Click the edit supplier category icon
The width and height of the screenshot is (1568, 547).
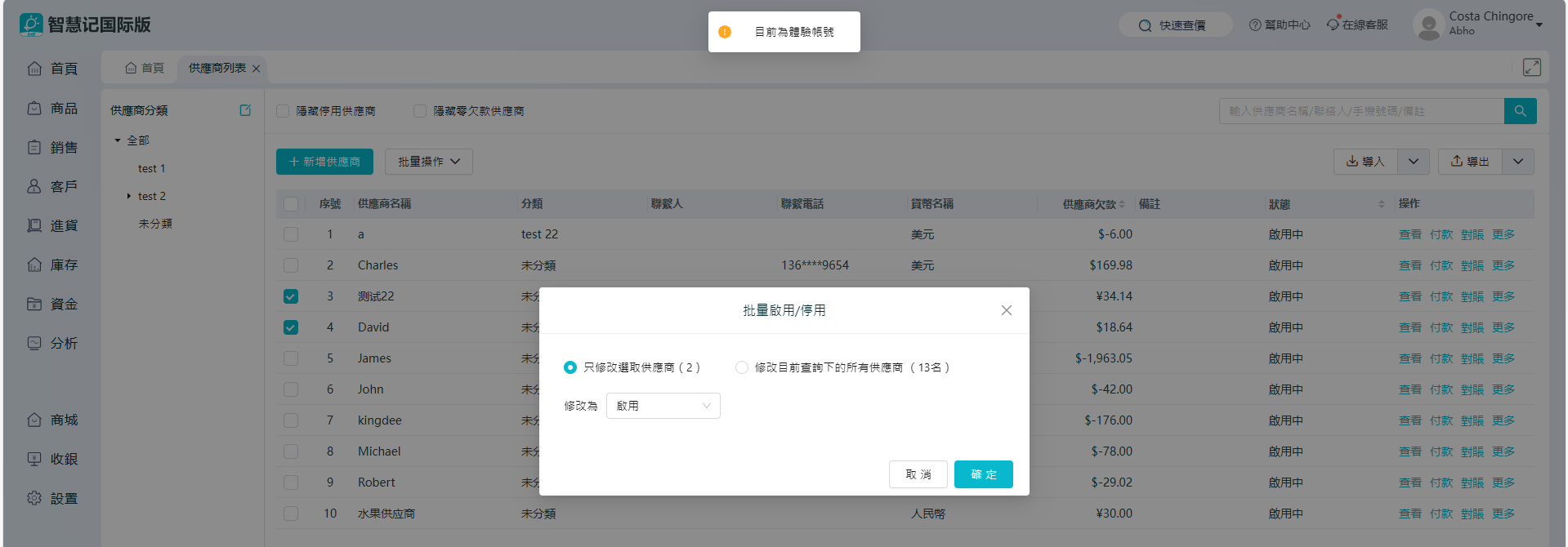tap(245, 110)
